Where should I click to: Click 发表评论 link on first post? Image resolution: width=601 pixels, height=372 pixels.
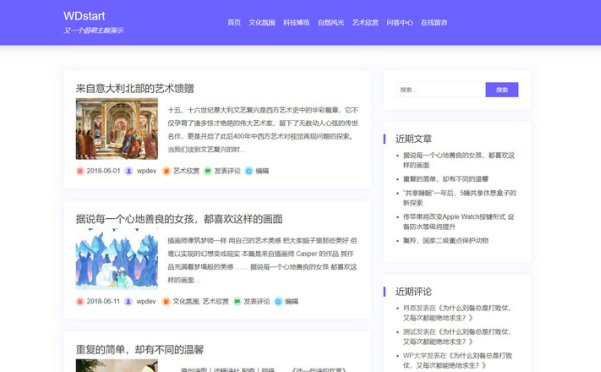(x=227, y=171)
